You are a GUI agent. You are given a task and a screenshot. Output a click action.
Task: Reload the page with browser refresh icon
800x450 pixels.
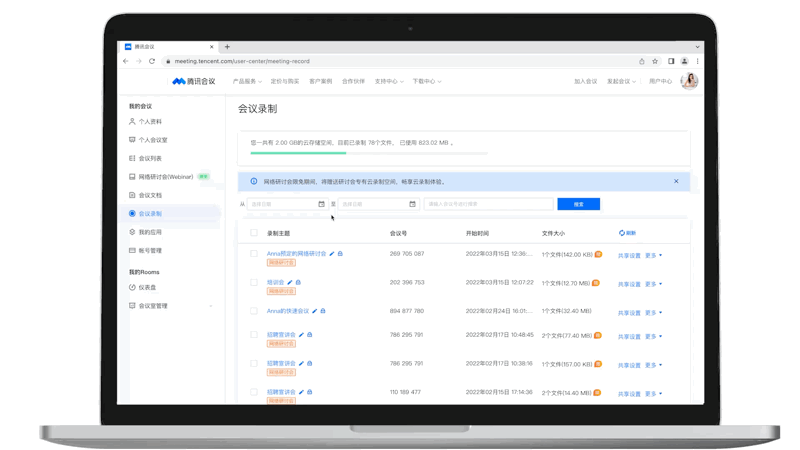click(x=152, y=61)
